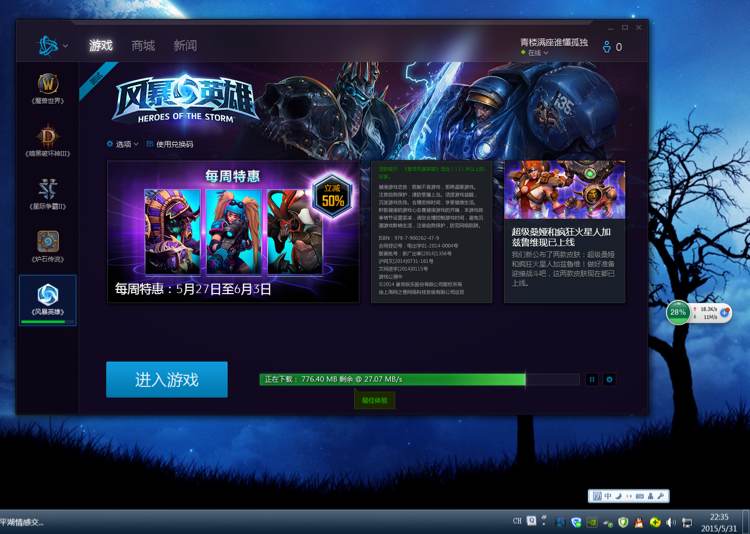Select 魔兽世界 in the game sidebar
750x534 pixels.
coord(48,88)
